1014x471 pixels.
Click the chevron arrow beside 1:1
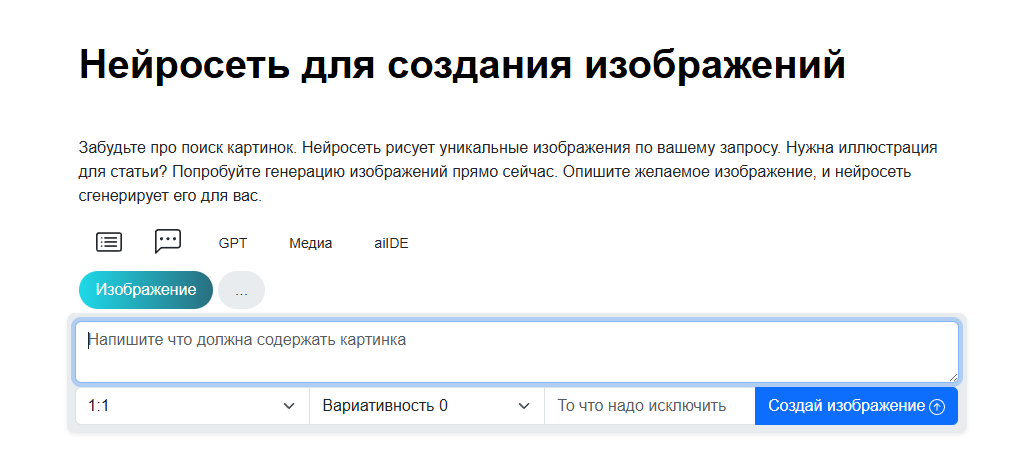click(289, 406)
